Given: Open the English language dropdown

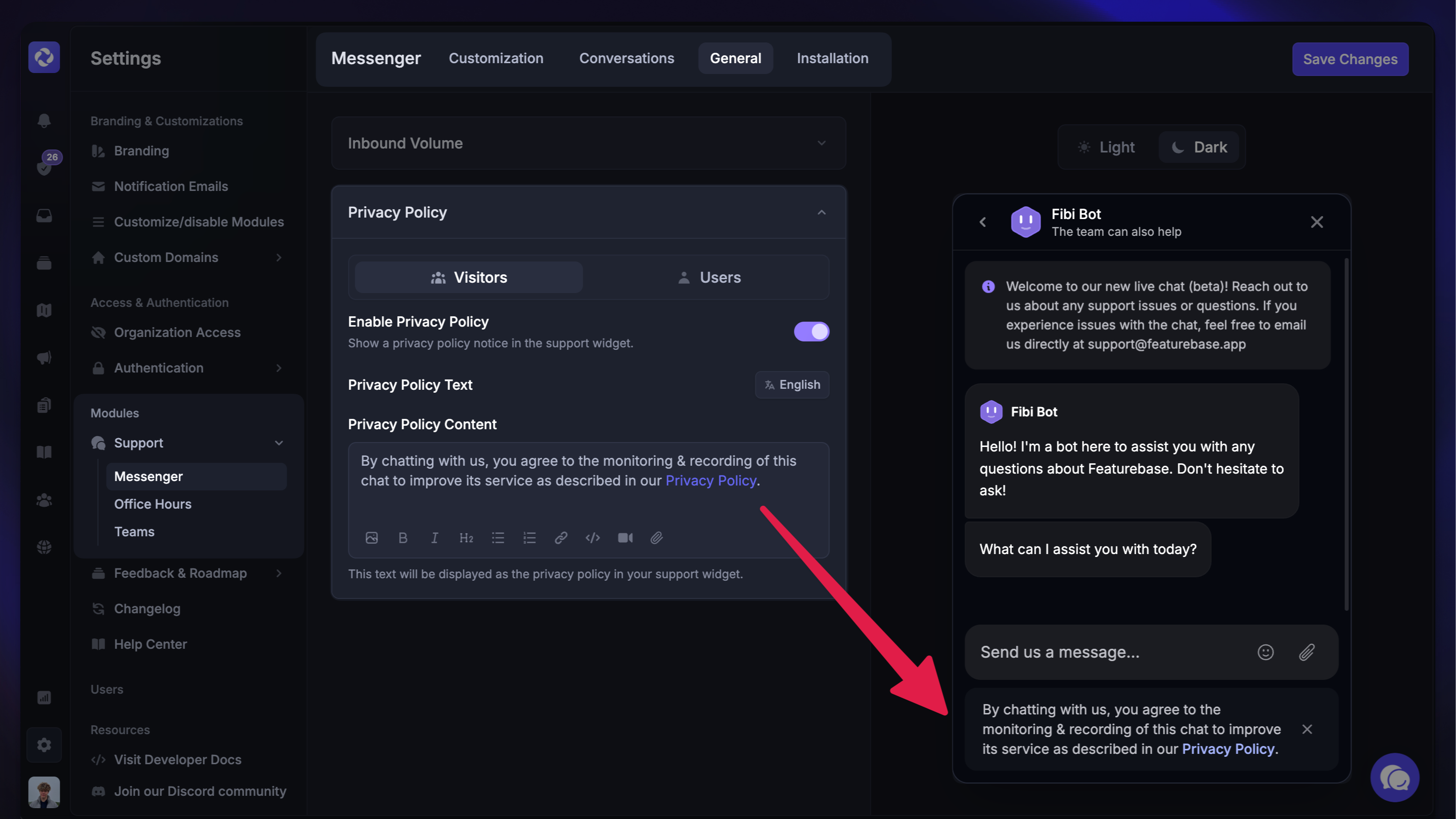Looking at the screenshot, I should [792, 384].
